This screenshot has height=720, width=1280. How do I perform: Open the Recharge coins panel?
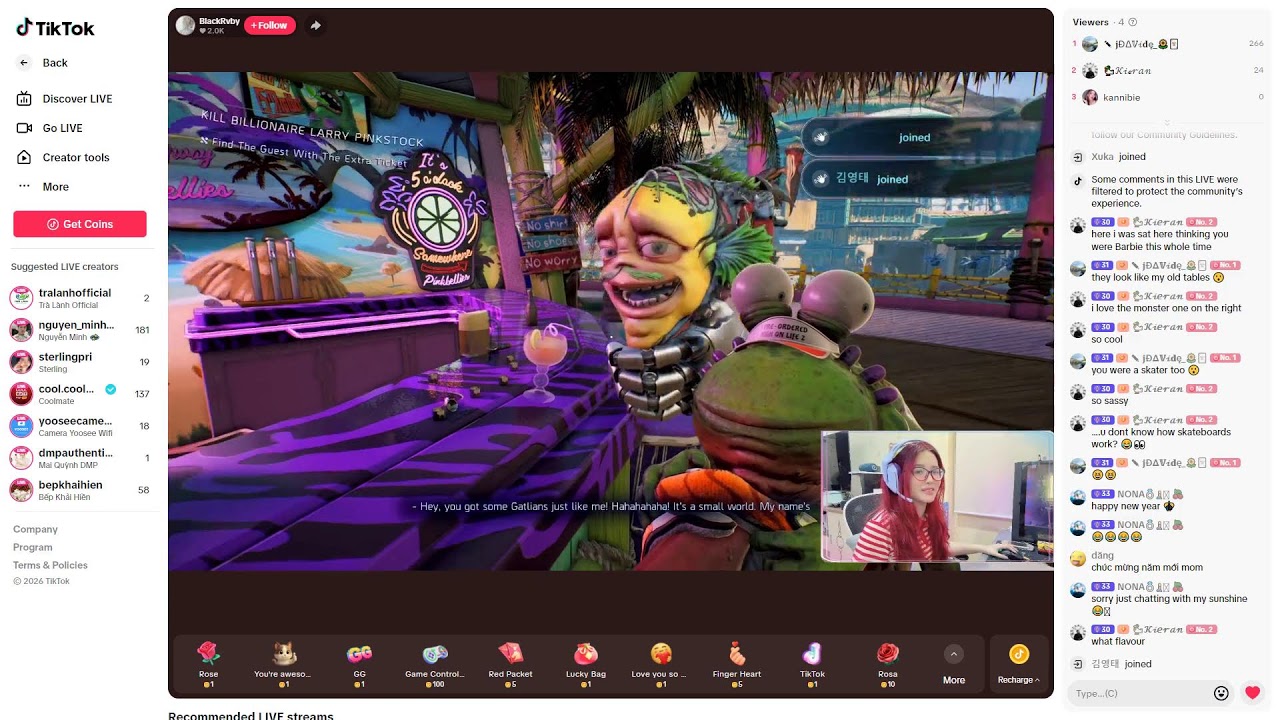coord(1018,665)
